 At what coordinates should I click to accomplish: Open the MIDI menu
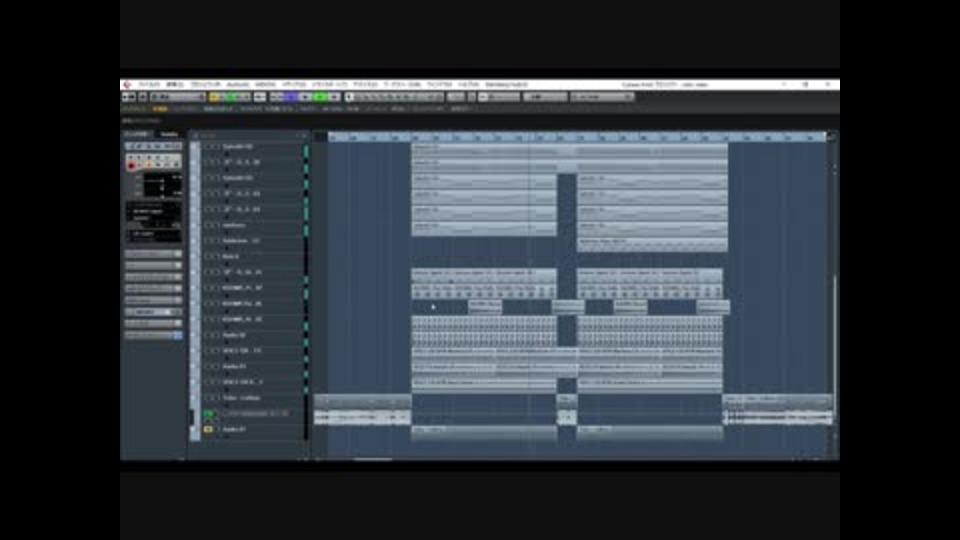(265, 84)
